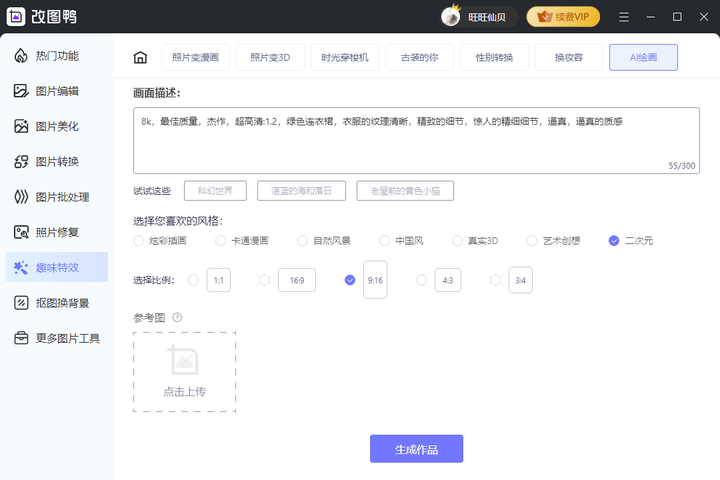Click the 16:9 ratio preview box
This screenshot has height=480, width=720.
click(297, 280)
